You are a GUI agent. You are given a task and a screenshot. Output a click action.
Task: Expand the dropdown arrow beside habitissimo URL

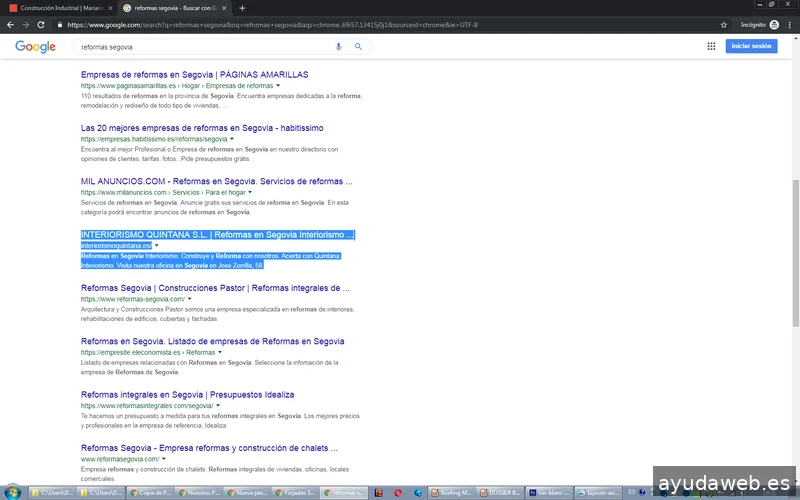click(233, 139)
